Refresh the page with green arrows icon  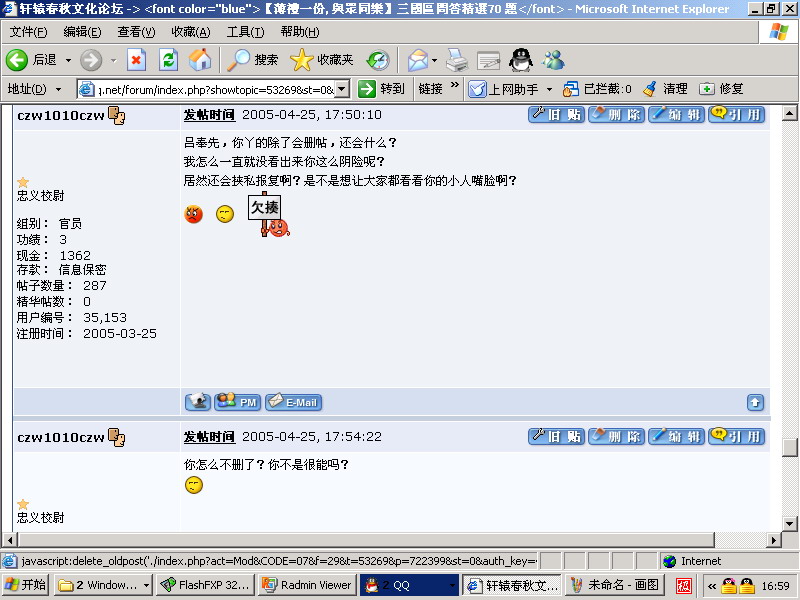[x=168, y=60]
